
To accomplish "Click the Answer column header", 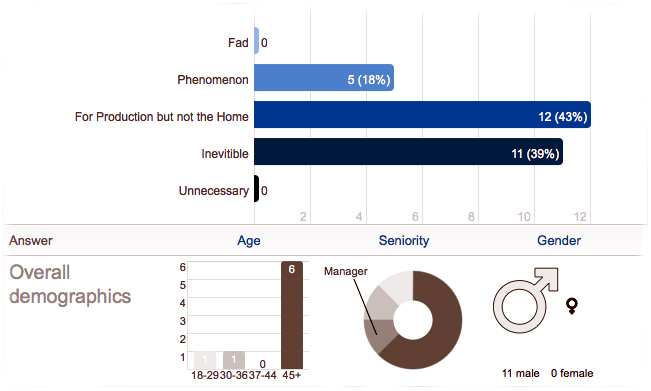I will 31,241.
